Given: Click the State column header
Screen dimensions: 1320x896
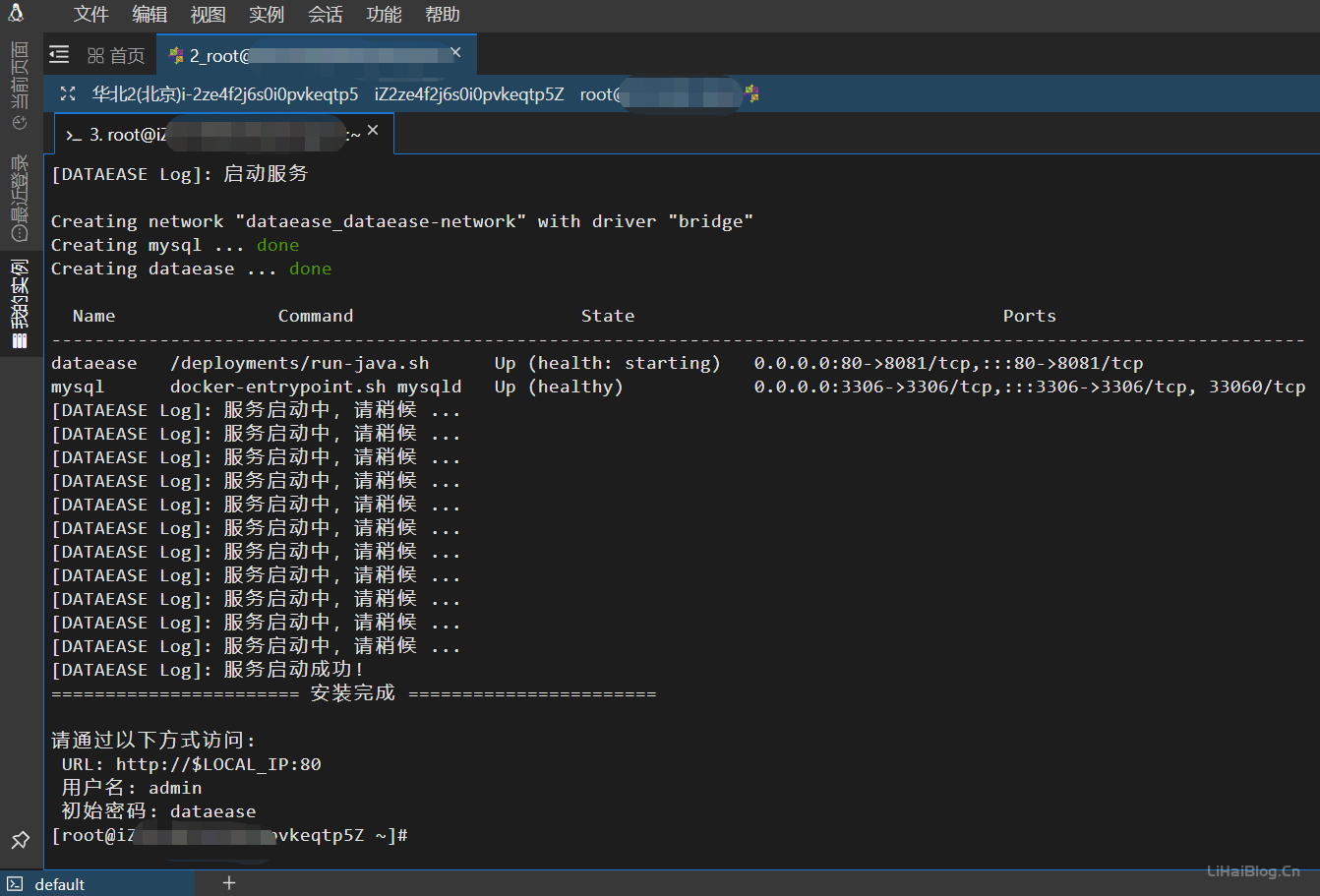Looking at the screenshot, I should click(x=608, y=316).
